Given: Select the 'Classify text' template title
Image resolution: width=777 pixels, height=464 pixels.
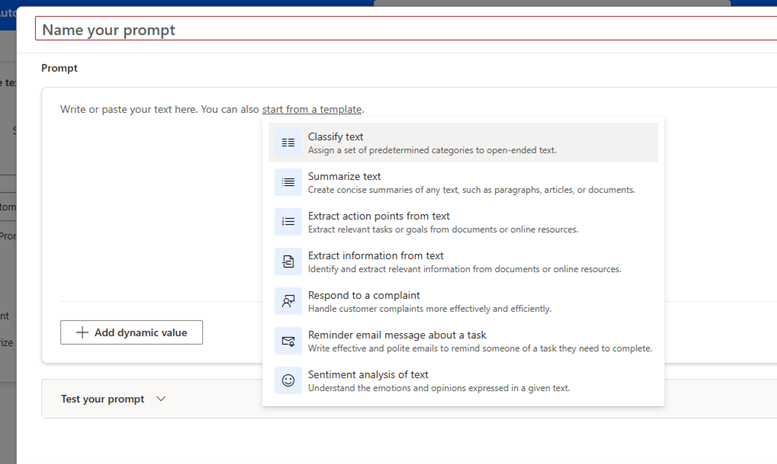Looking at the screenshot, I should 335,136.
